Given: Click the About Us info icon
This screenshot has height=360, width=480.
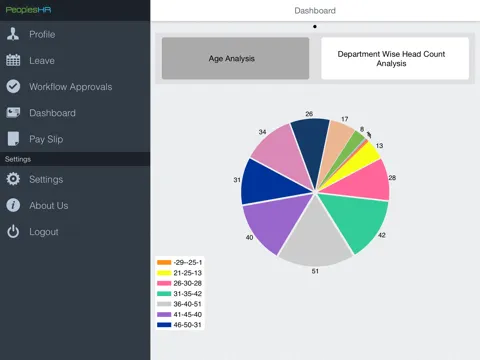Looking at the screenshot, I should tap(13, 205).
